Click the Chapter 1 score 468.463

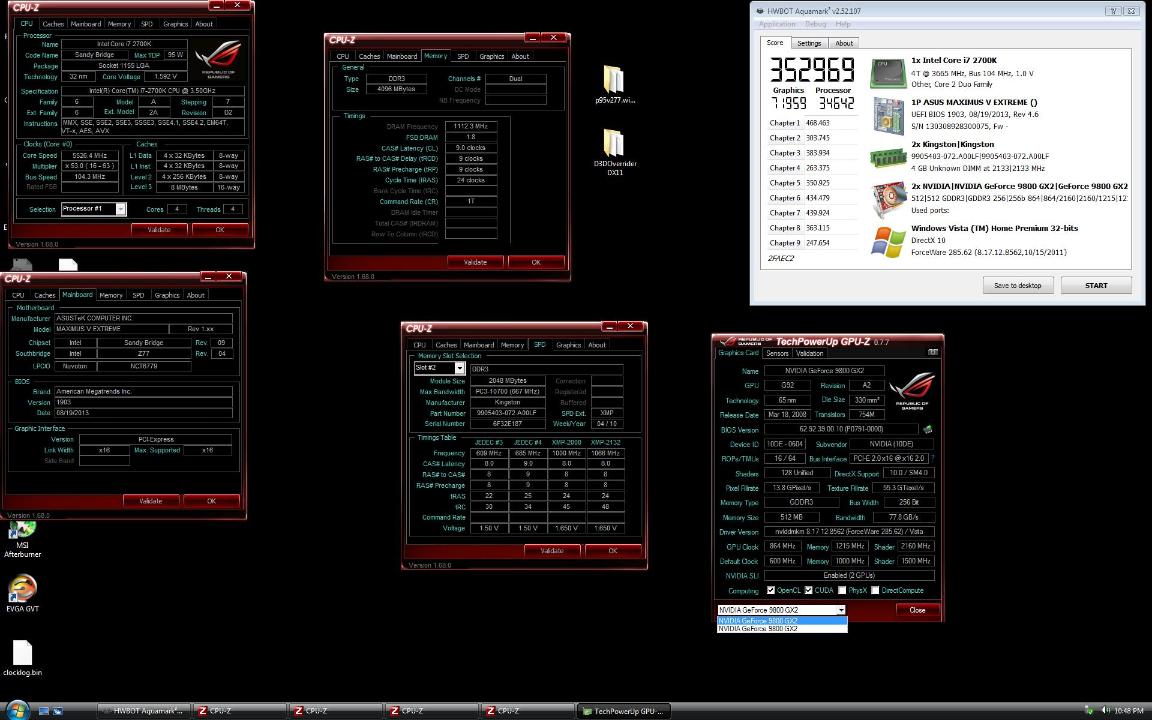click(818, 123)
